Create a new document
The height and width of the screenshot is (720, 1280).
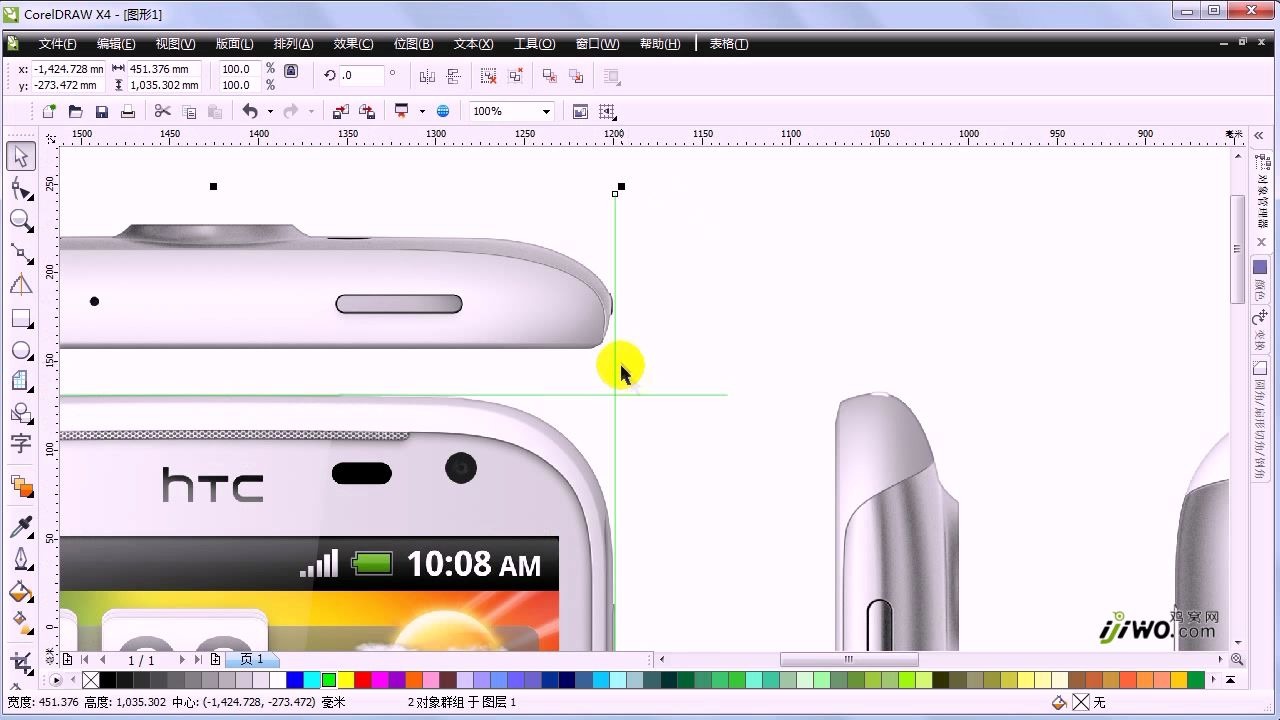click(x=48, y=111)
